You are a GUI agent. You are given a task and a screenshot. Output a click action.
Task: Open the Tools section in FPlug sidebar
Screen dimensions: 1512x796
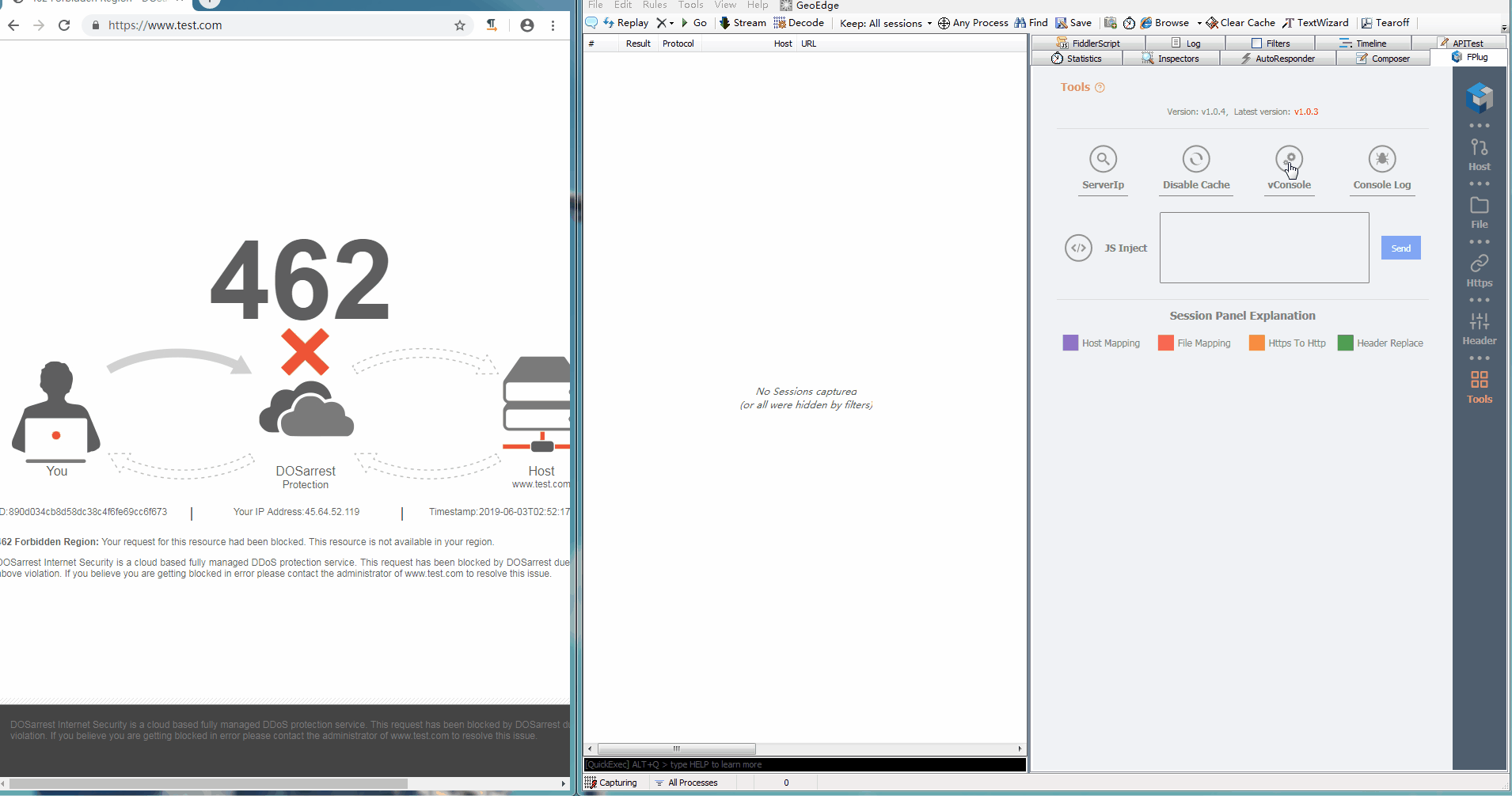1480,388
